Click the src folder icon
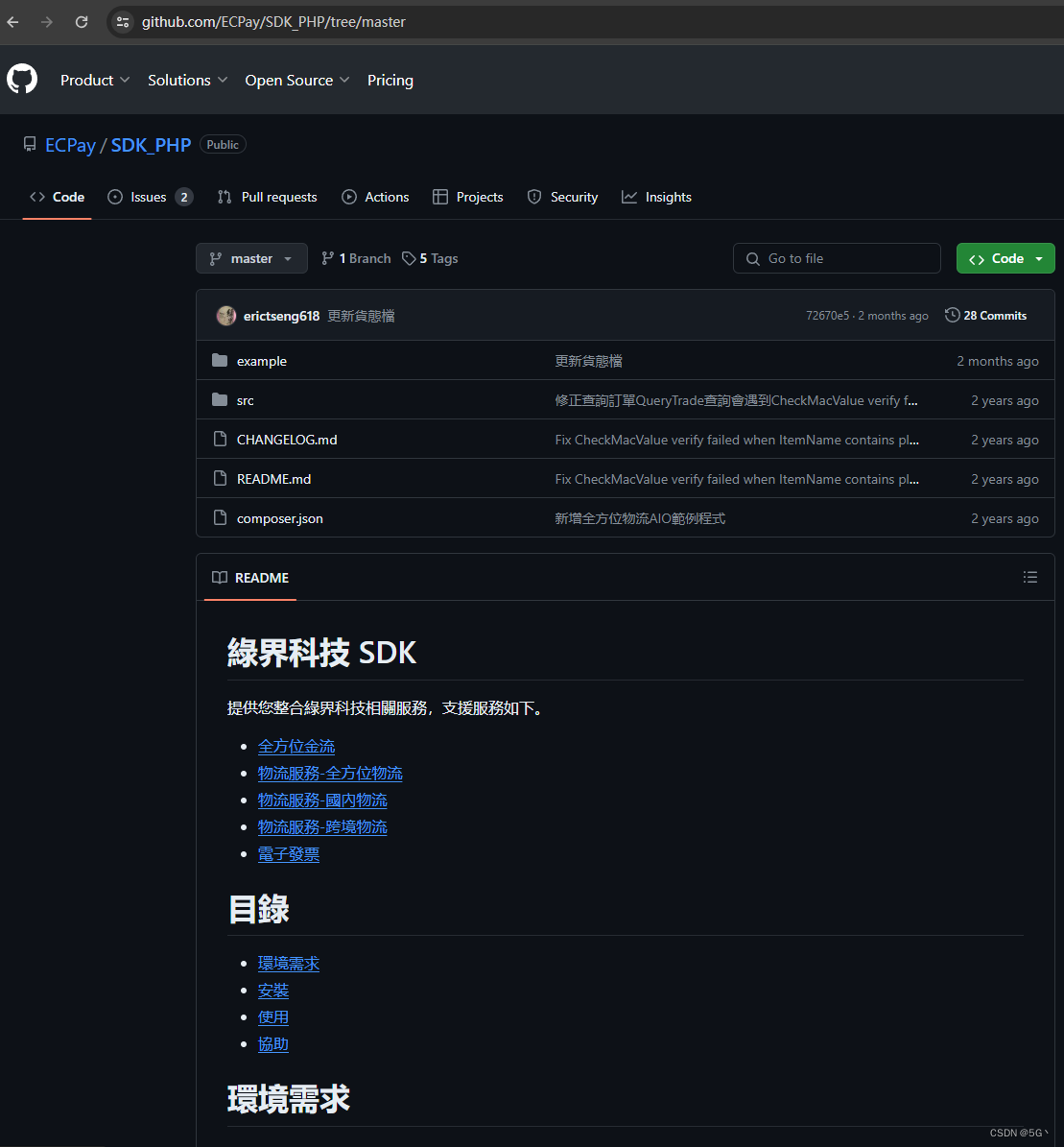 pyautogui.click(x=220, y=399)
